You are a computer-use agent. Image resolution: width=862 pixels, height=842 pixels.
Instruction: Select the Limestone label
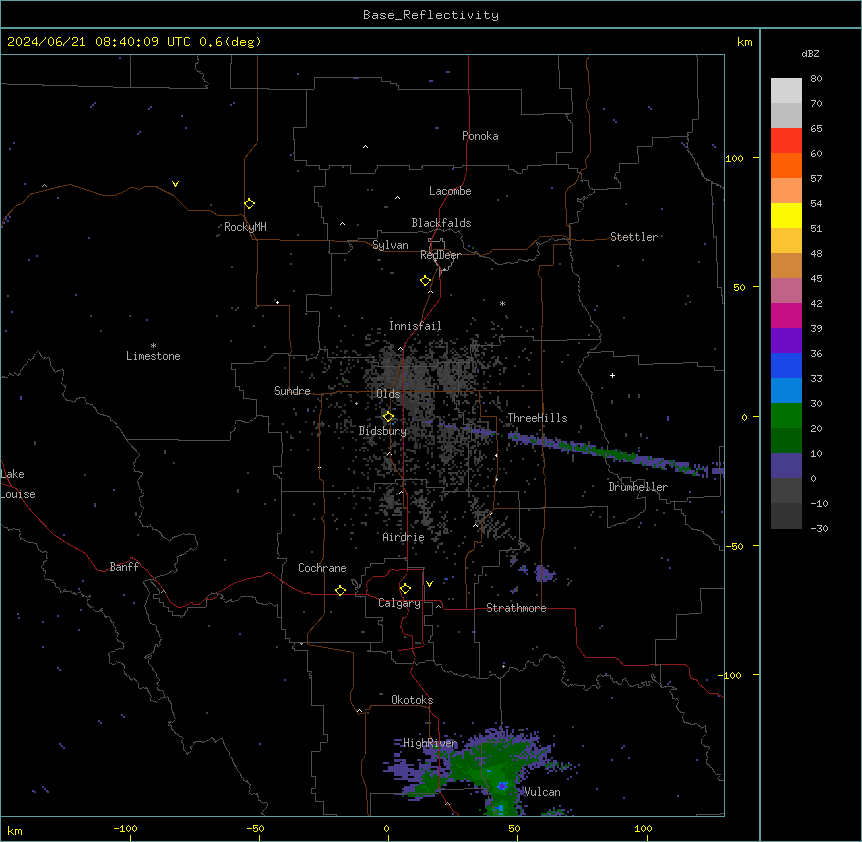coord(153,356)
